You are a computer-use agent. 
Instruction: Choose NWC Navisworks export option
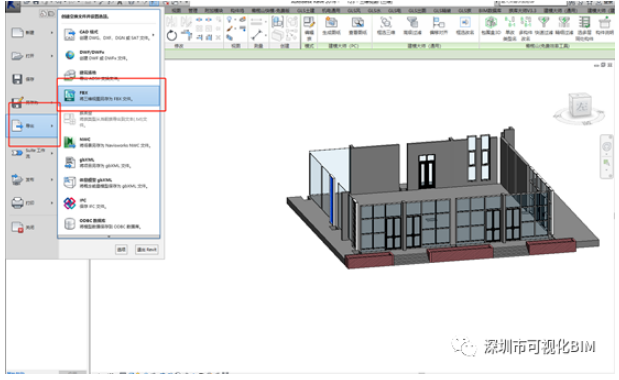pos(109,142)
